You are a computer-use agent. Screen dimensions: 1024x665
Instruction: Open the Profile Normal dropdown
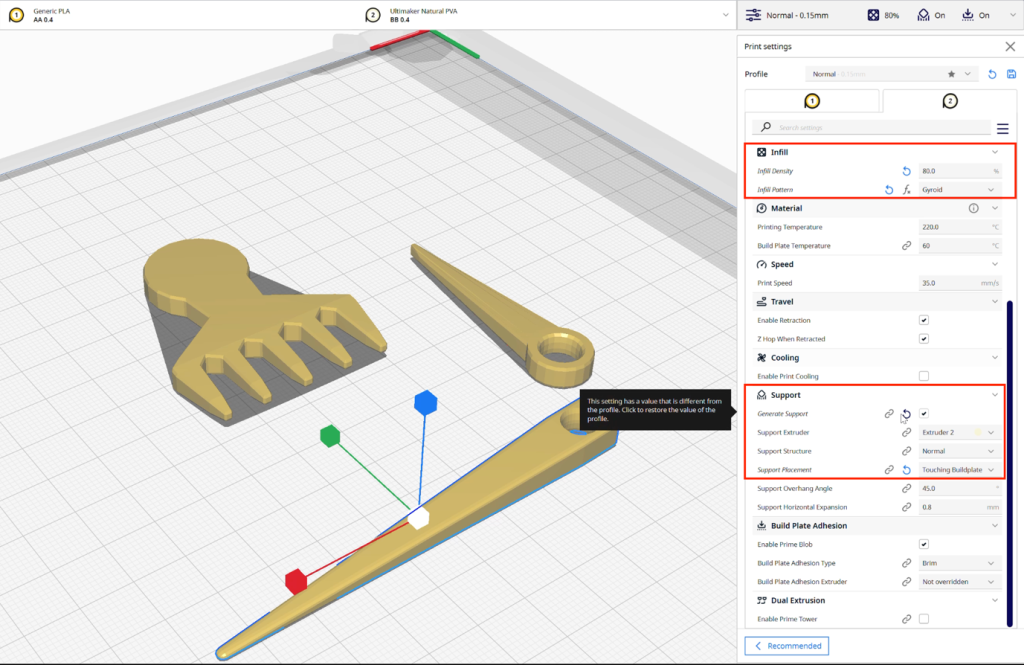891,74
